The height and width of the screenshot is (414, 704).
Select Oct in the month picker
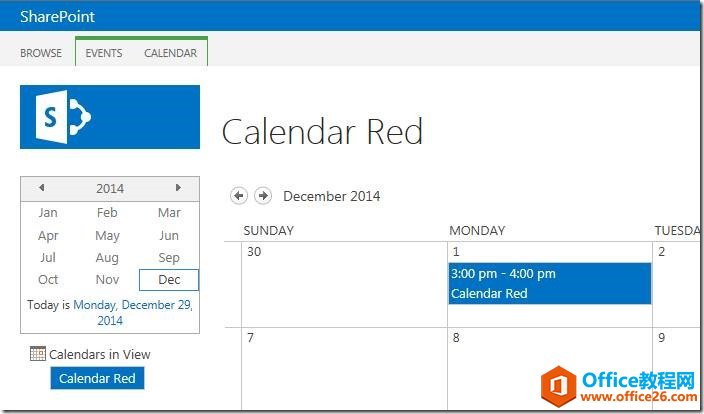(48, 280)
